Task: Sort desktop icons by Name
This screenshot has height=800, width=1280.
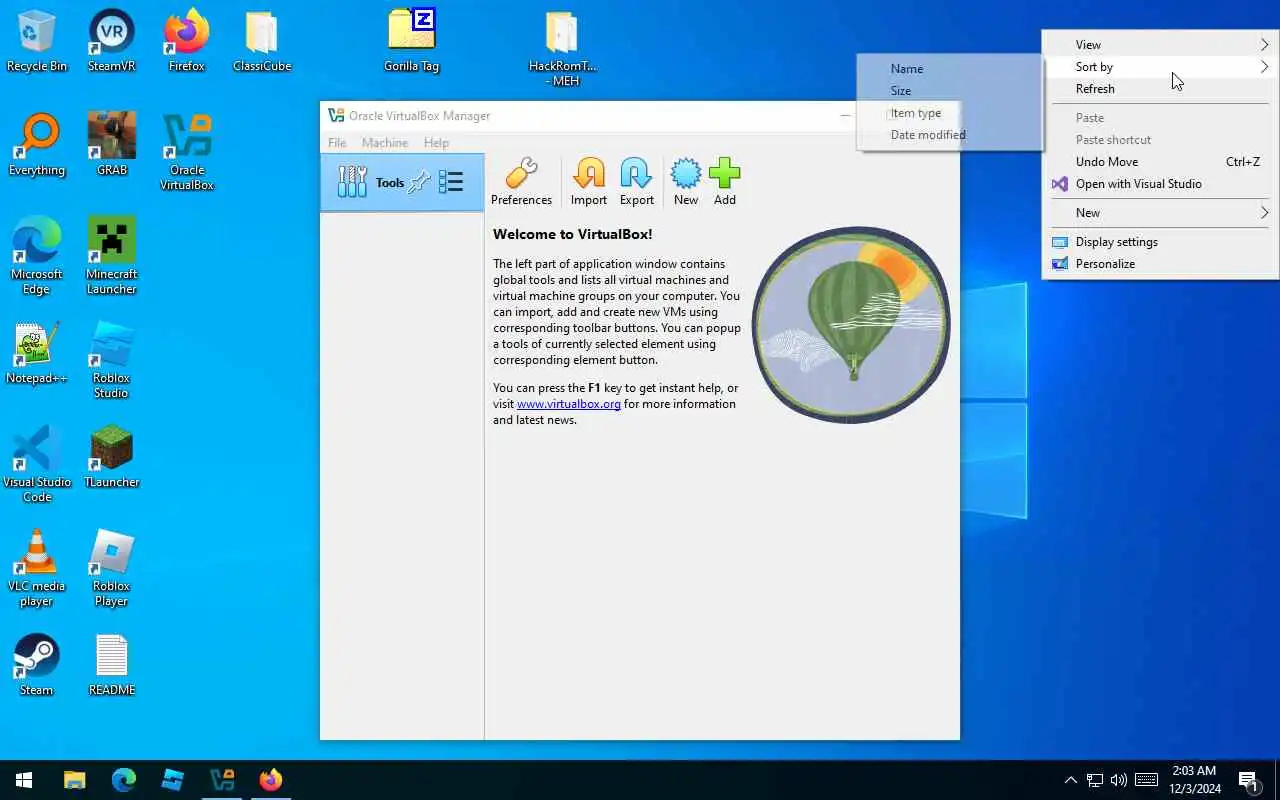Action: [949, 69]
